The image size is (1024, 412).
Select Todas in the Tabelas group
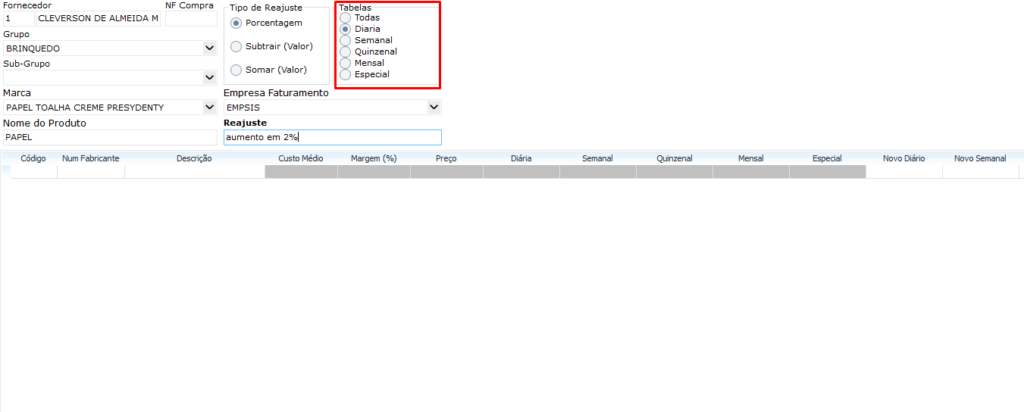(x=346, y=18)
